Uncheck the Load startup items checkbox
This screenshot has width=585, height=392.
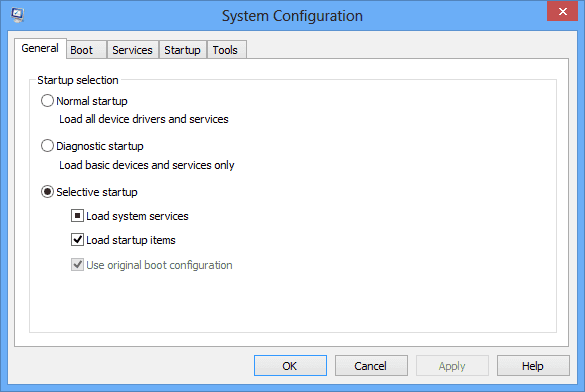pyautogui.click(x=77, y=239)
